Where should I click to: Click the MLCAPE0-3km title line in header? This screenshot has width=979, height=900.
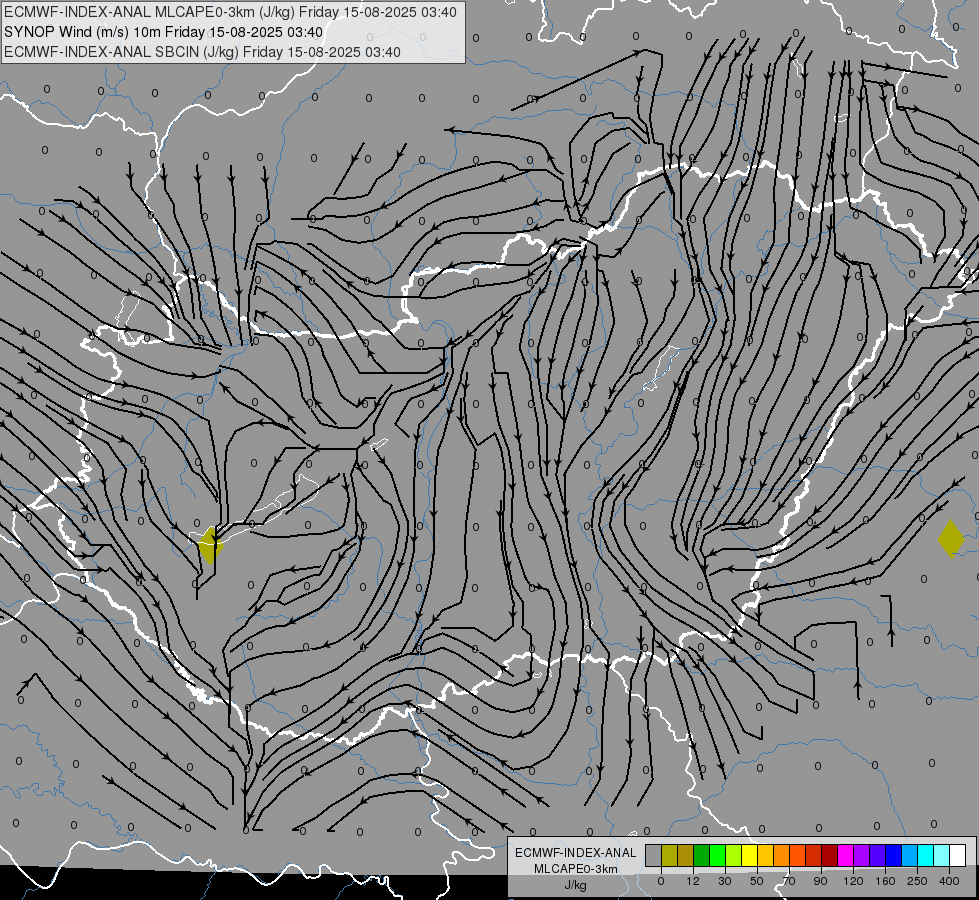pyautogui.click(x=230, y=12)
